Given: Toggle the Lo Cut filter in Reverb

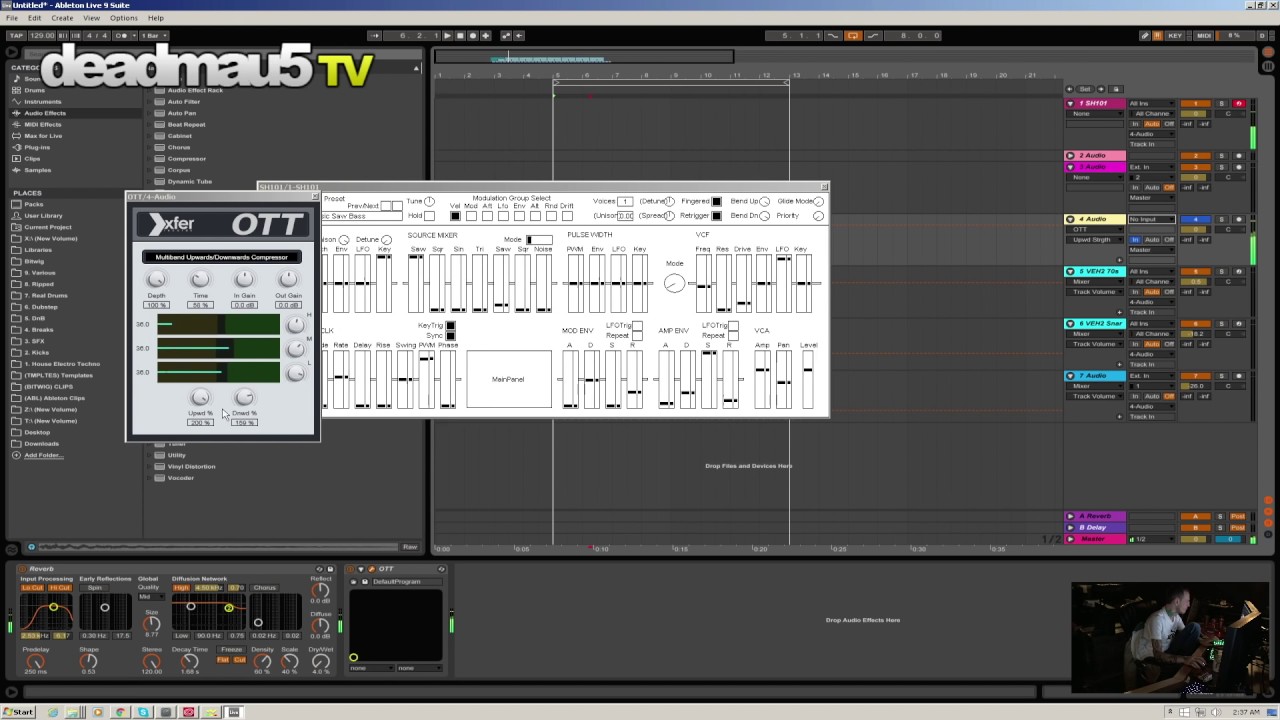Looking at the screenshot, I should (x=32, y=588).
